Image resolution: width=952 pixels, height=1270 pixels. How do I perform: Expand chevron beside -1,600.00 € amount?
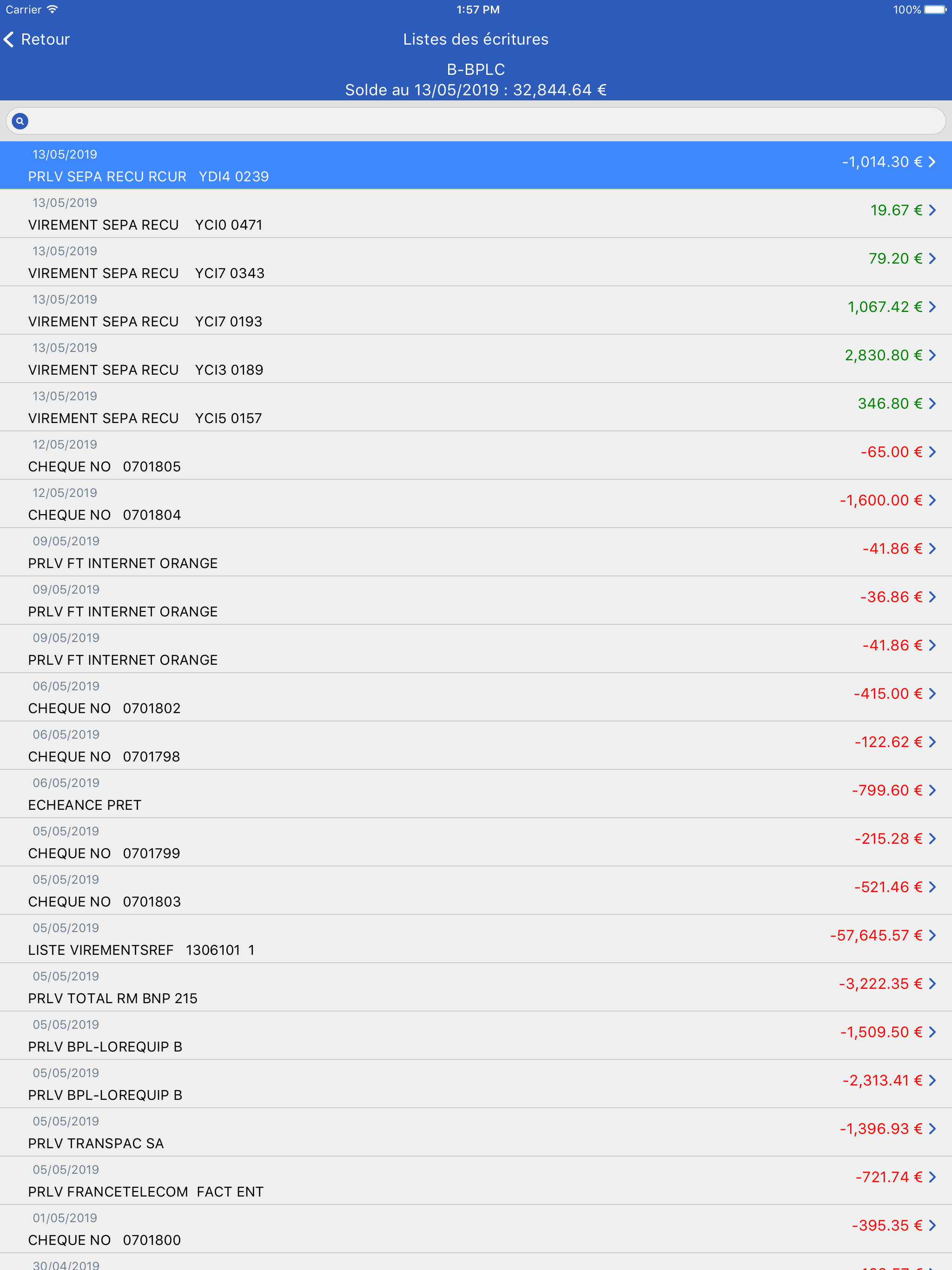tap(932, 501)
